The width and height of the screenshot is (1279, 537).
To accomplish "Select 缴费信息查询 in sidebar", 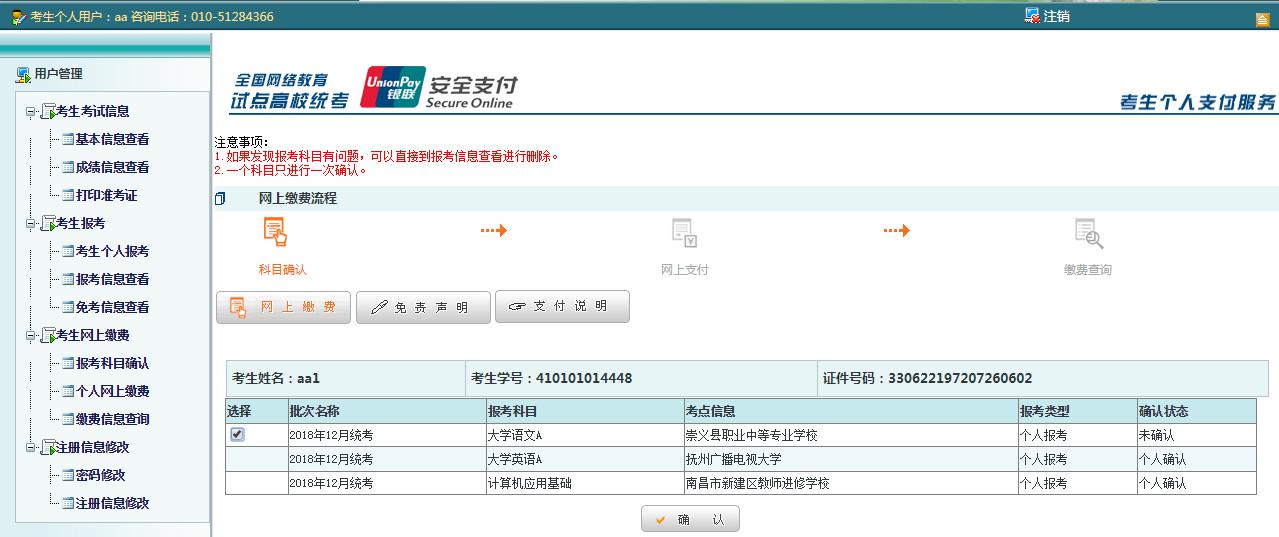I will pyautogui.click(x=112, y=420).
